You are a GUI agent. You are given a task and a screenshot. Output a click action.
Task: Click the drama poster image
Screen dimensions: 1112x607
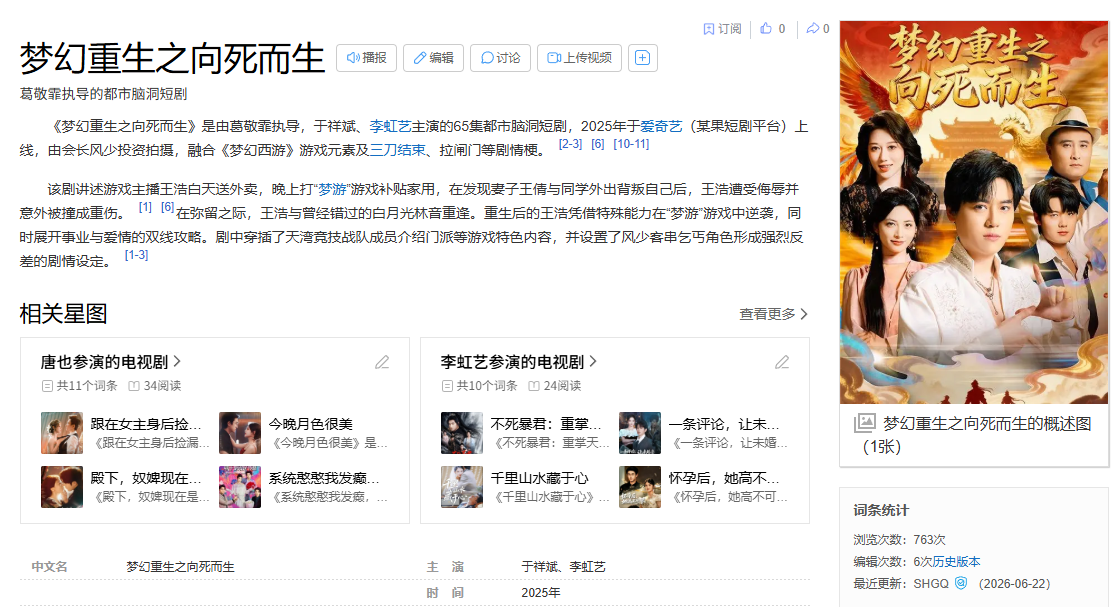coord(974,212)
